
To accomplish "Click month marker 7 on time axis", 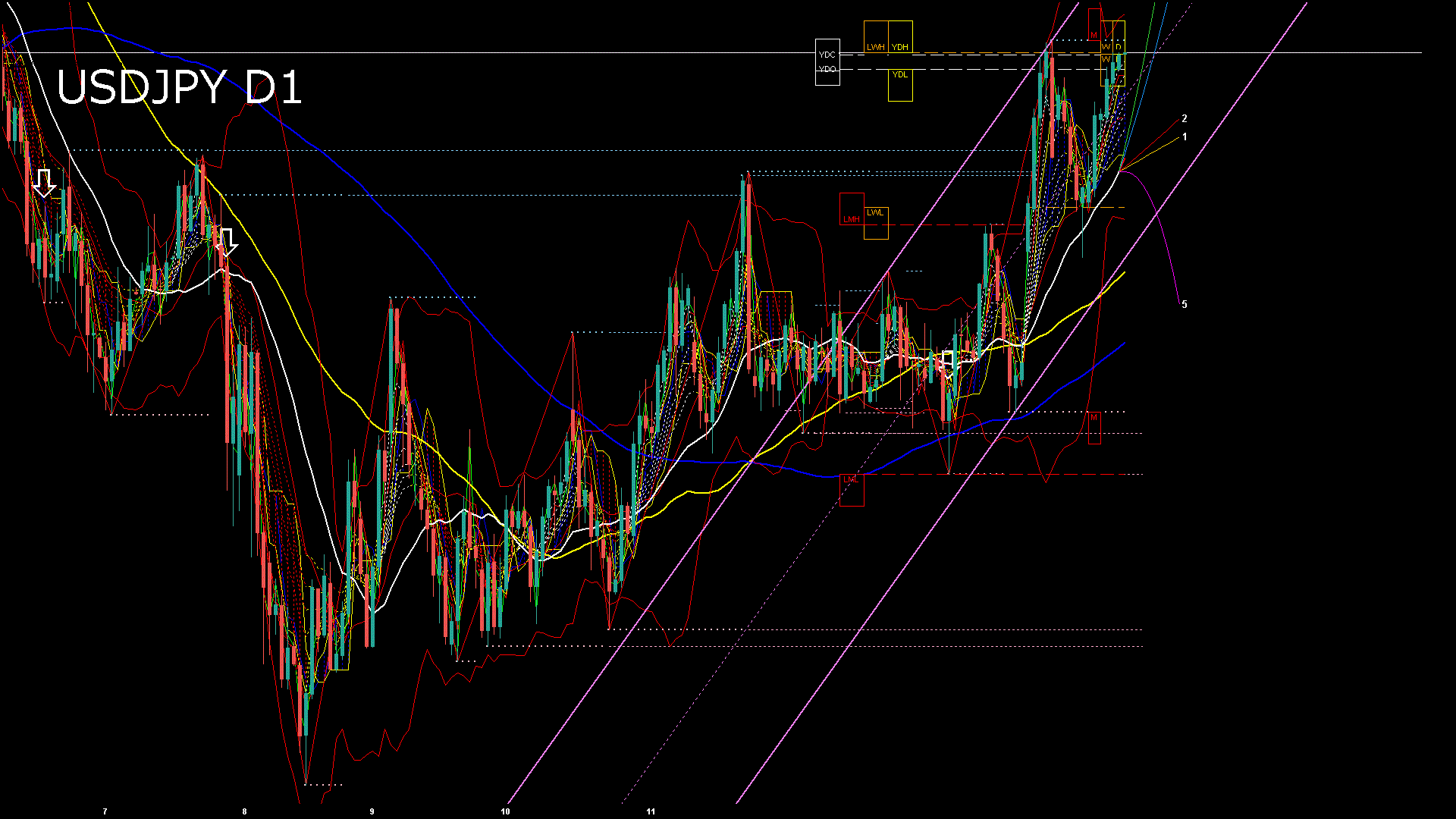I will coord(105,811).
